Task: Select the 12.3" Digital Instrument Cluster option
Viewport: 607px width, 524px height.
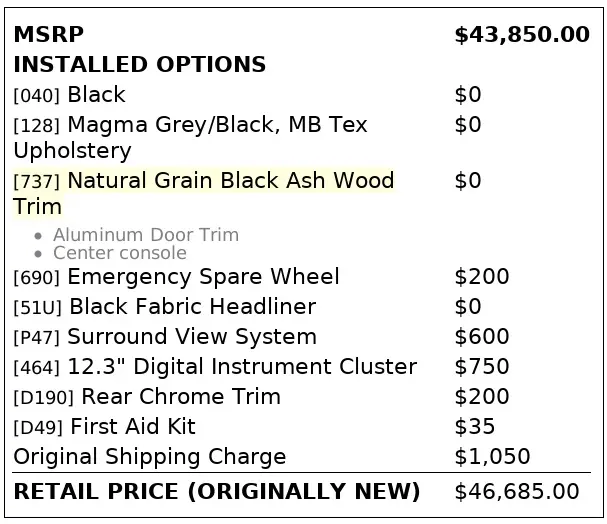Action: click(x=215, y=367)
